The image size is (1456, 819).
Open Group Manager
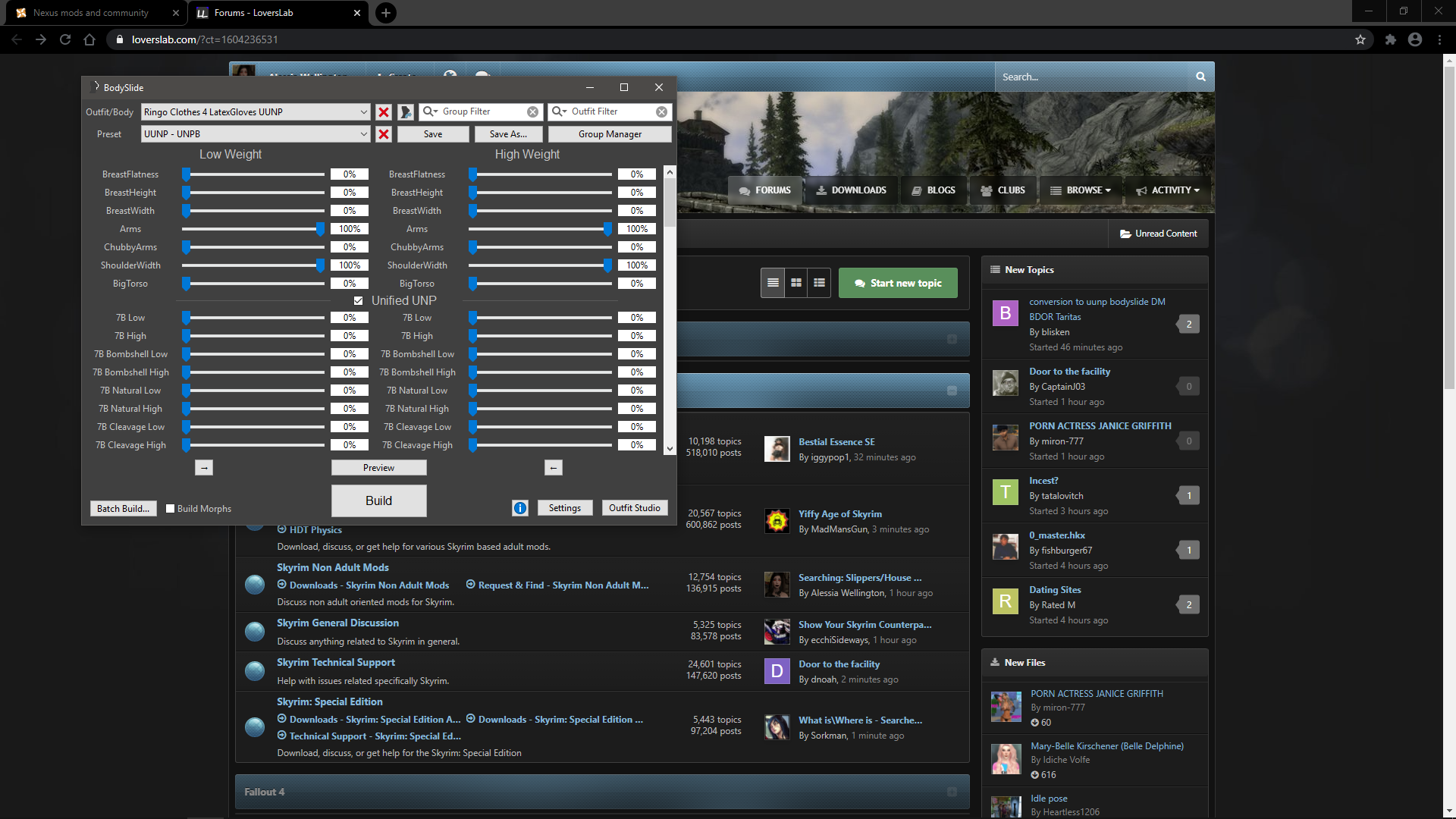pos(610,134)
